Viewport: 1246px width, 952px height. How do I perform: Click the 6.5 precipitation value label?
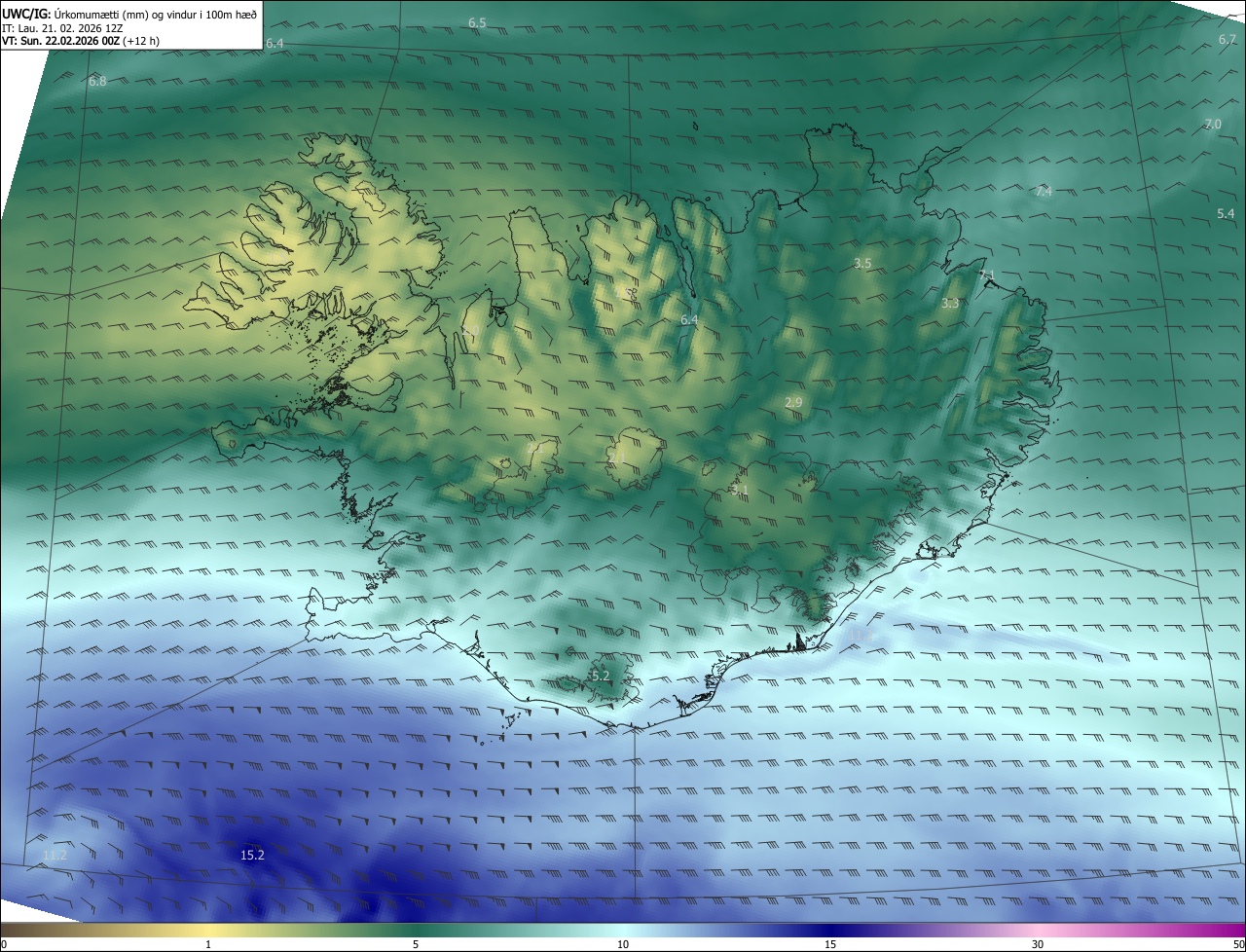click(477, 22)
